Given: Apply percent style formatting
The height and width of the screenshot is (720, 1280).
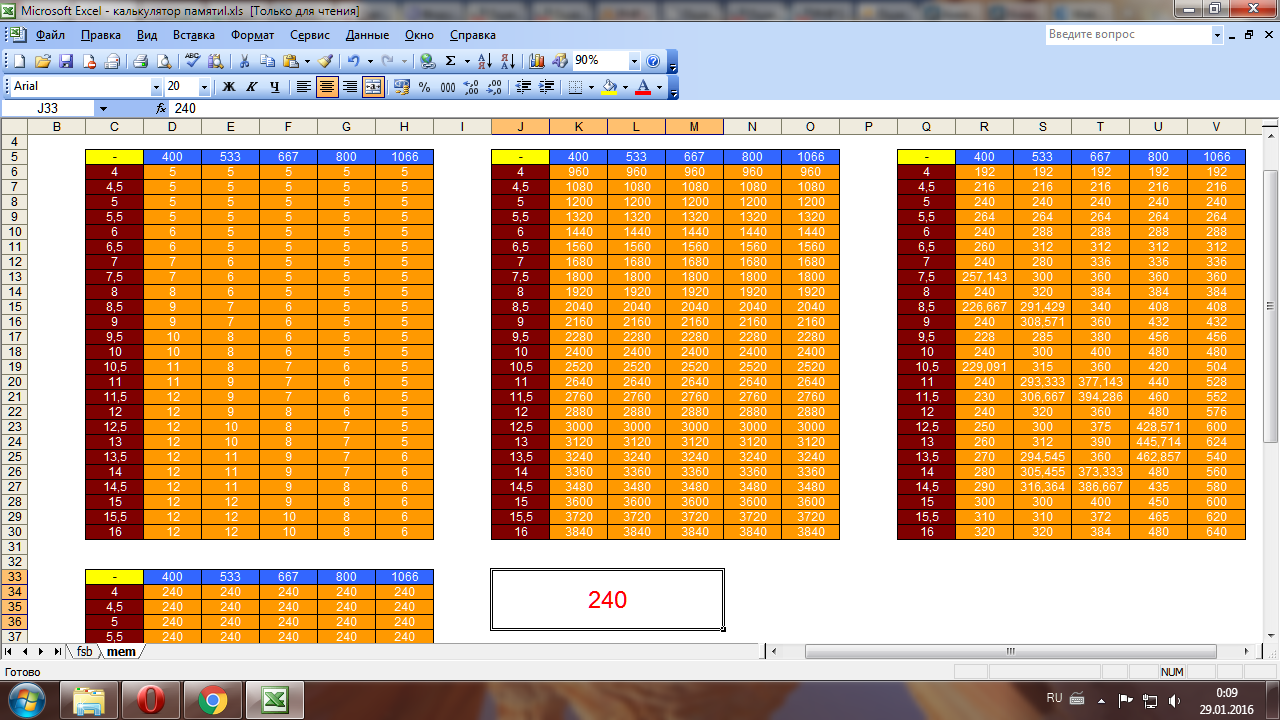Looking at the screenshot, I should 424,87.
